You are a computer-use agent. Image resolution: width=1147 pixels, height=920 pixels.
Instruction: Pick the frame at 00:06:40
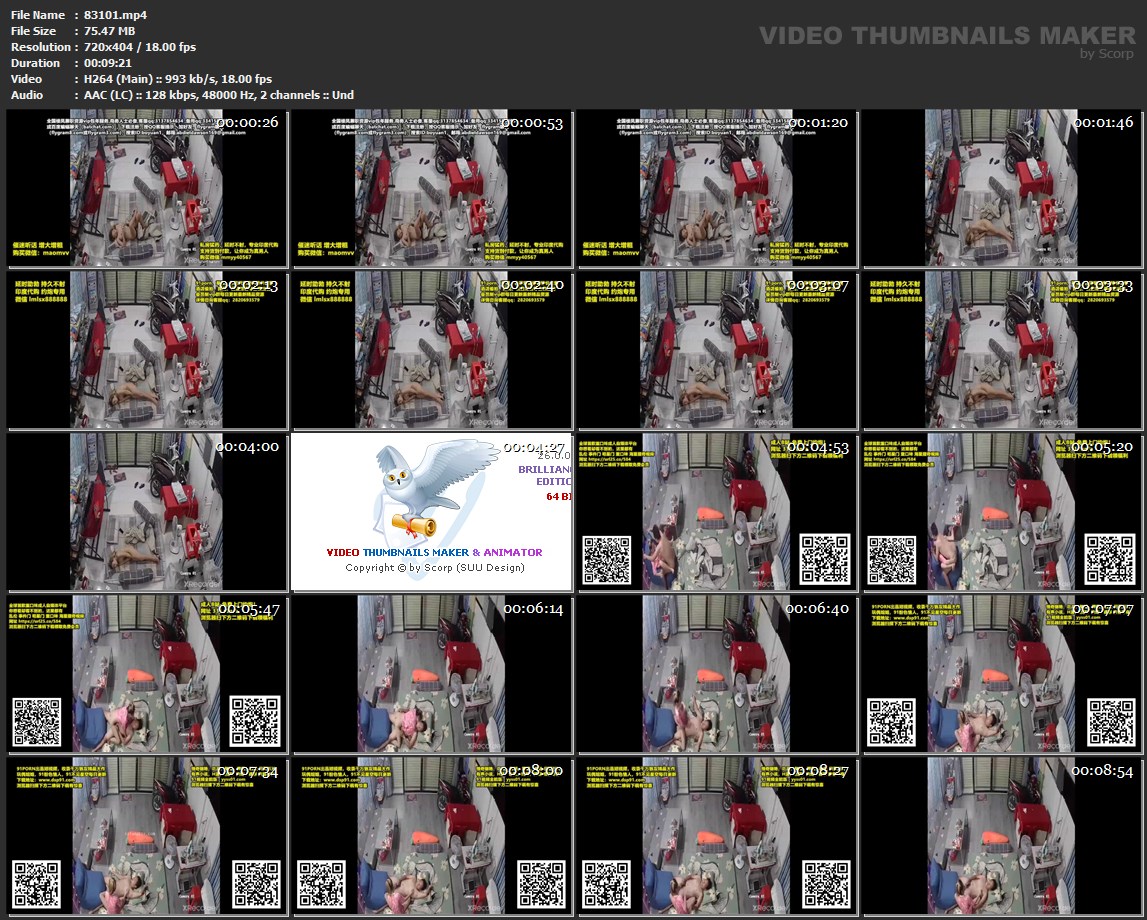click(x=717, y=674)
